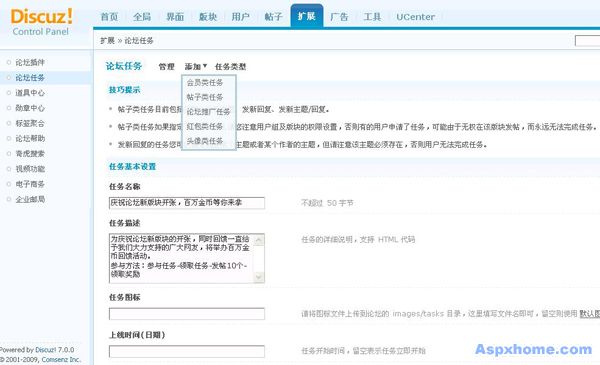The image size is (600, 365).
Task: Choose 会员类任务 from the dropdown
Action: [x=205, y=83]
